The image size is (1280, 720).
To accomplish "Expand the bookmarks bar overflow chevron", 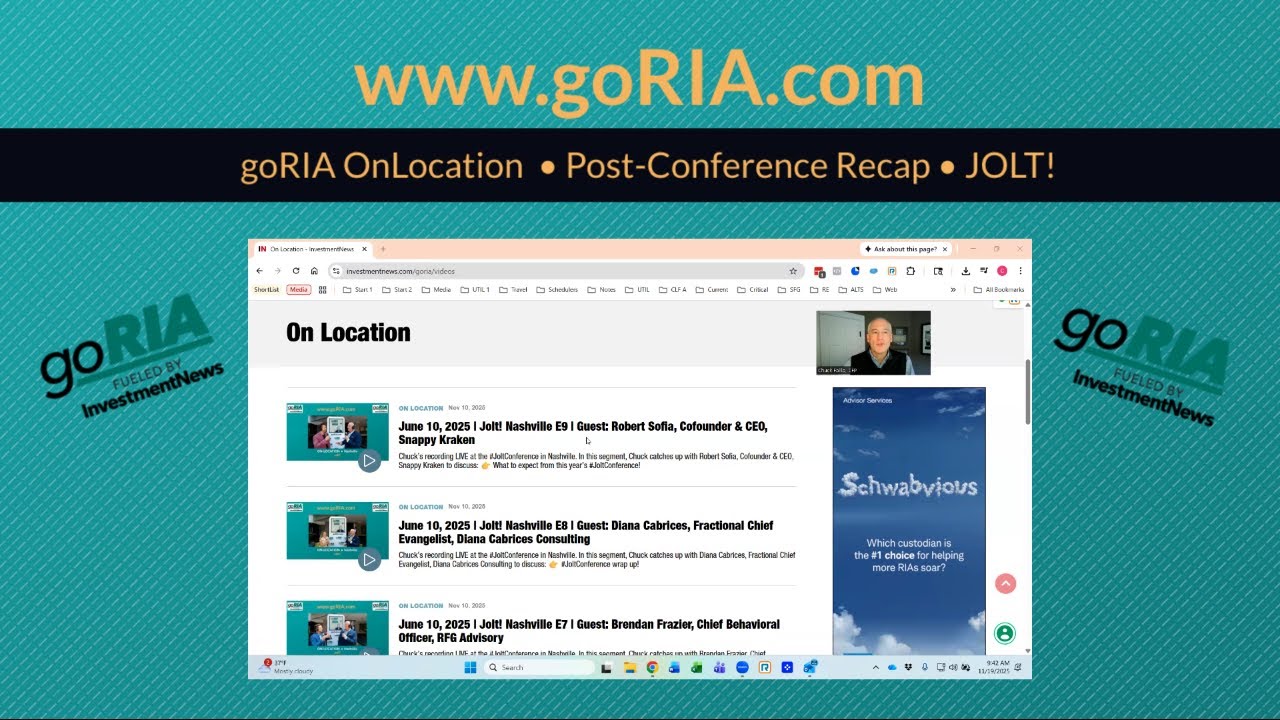I will tap(953, 290).
